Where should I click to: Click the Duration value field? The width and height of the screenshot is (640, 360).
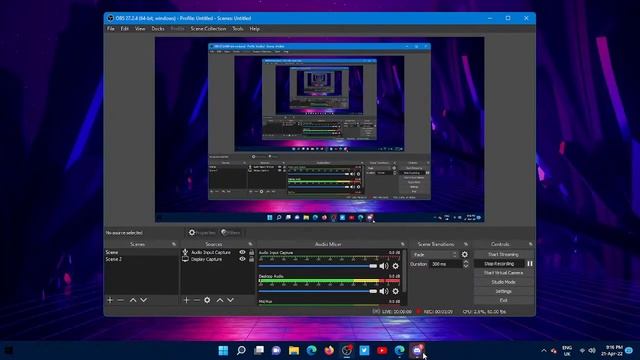[446, 264]
